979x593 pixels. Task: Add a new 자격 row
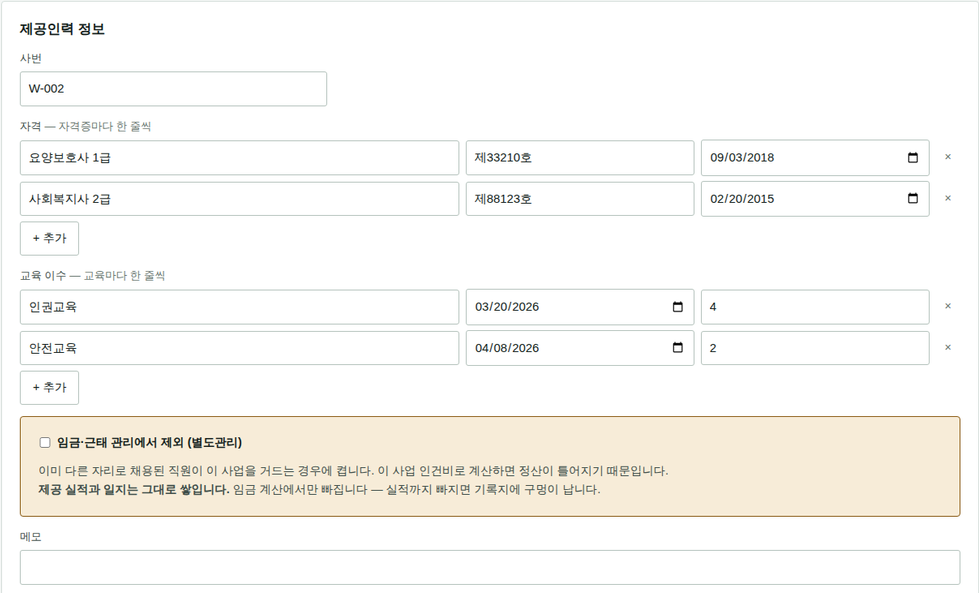coord(49,238)
